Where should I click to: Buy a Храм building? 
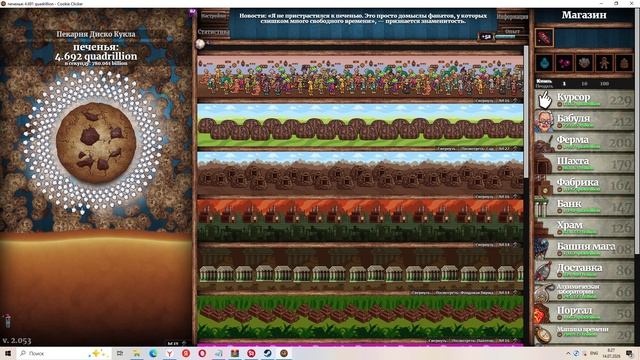coord(584,227)
